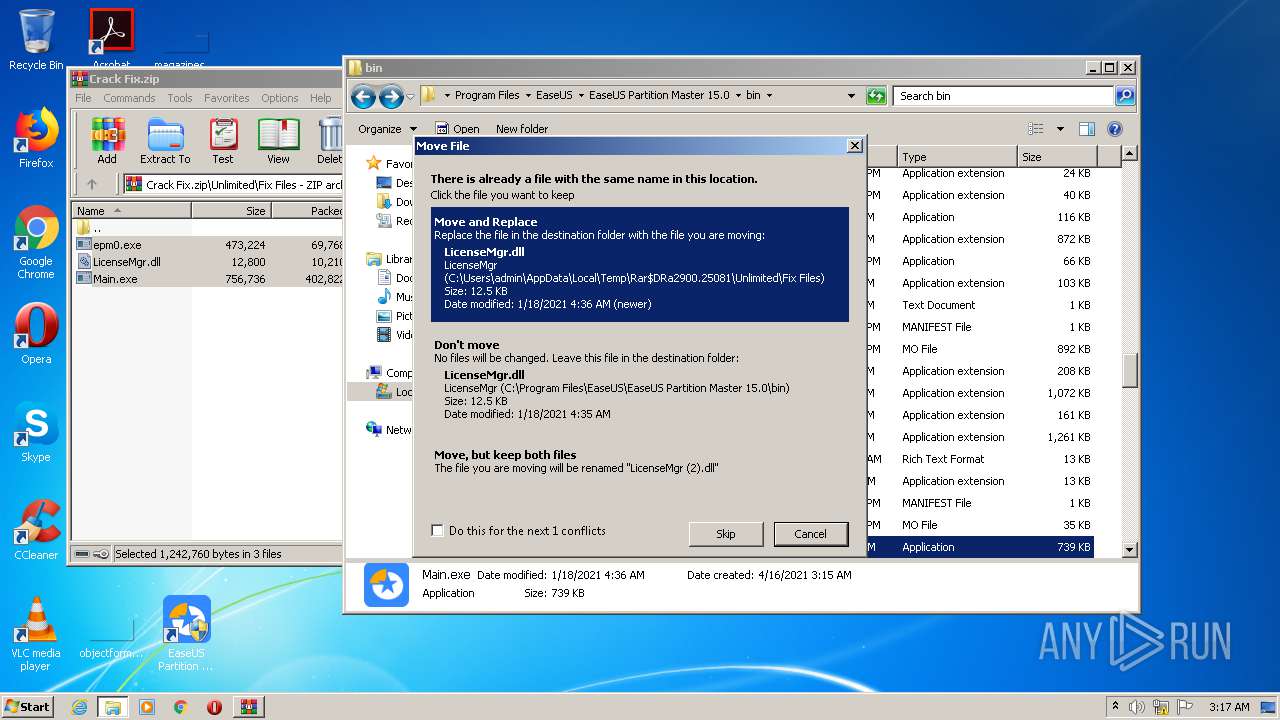Open Google Chrome desktop shortcut
This screenshot has width=1280, height=720.
(x=36, y=242)
